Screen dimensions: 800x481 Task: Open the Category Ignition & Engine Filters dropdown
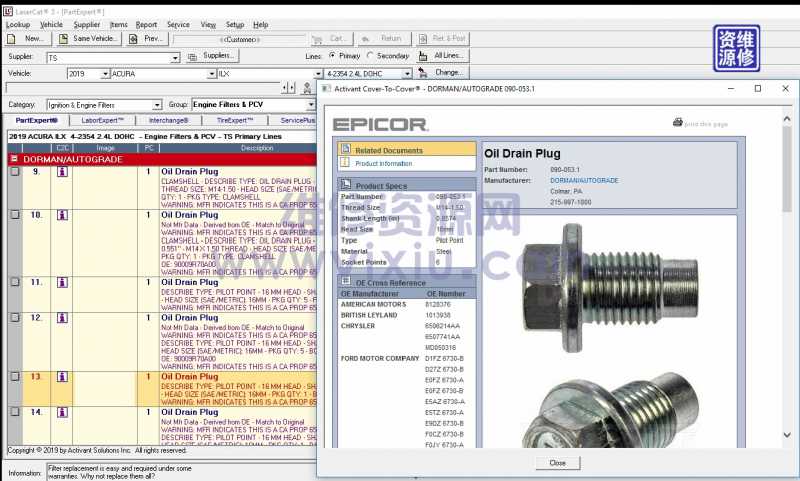(x=157, y=105)
